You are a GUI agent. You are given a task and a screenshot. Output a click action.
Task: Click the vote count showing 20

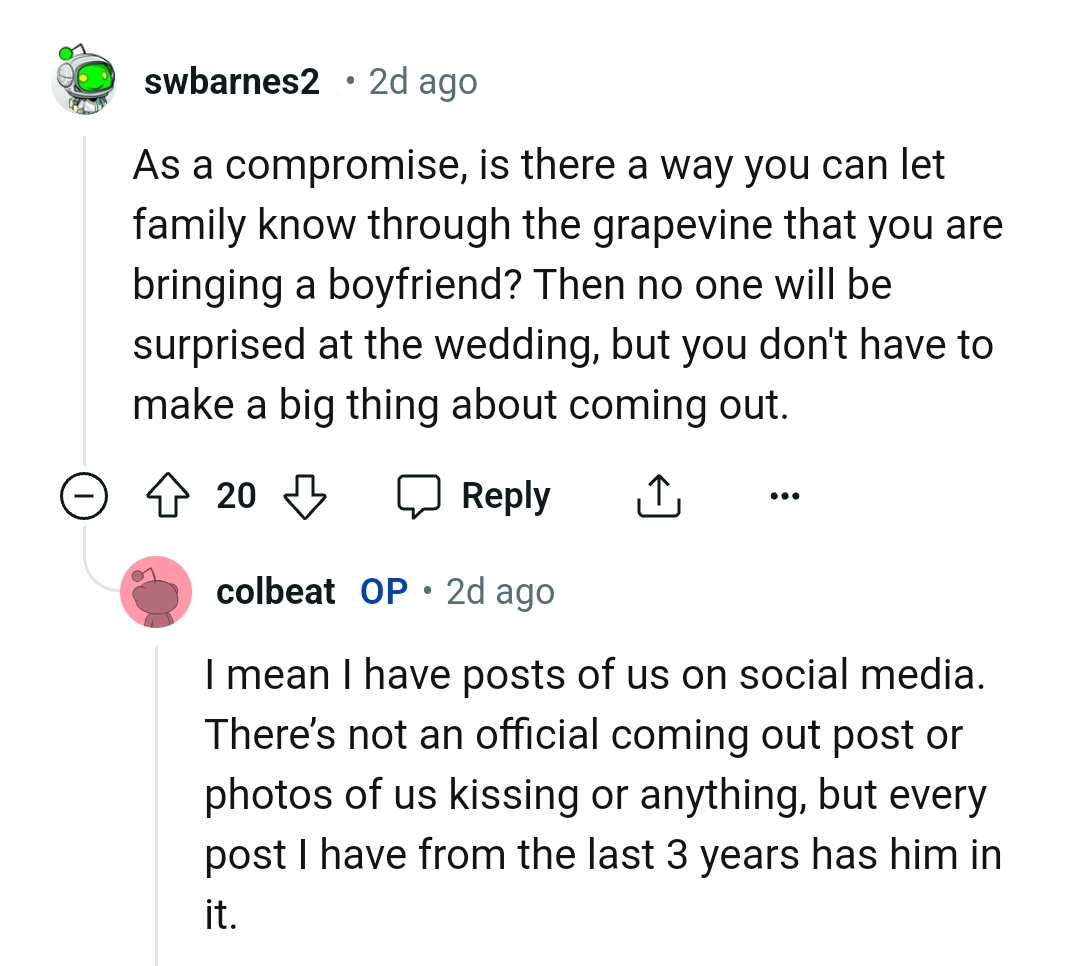(x=236, y=494)
